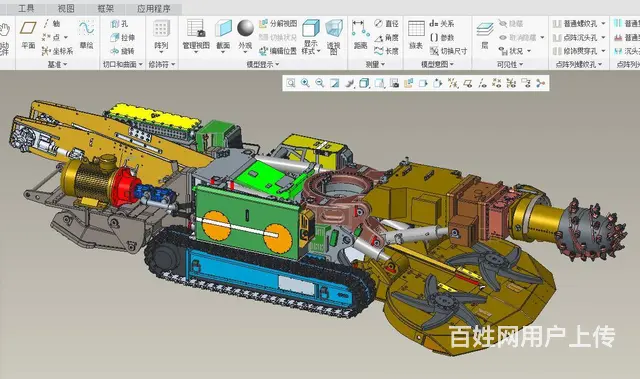This screenshot has width=640, height=379.
Task: Select the 距离 distance measure tool
Action: click(x=360, y=35)
